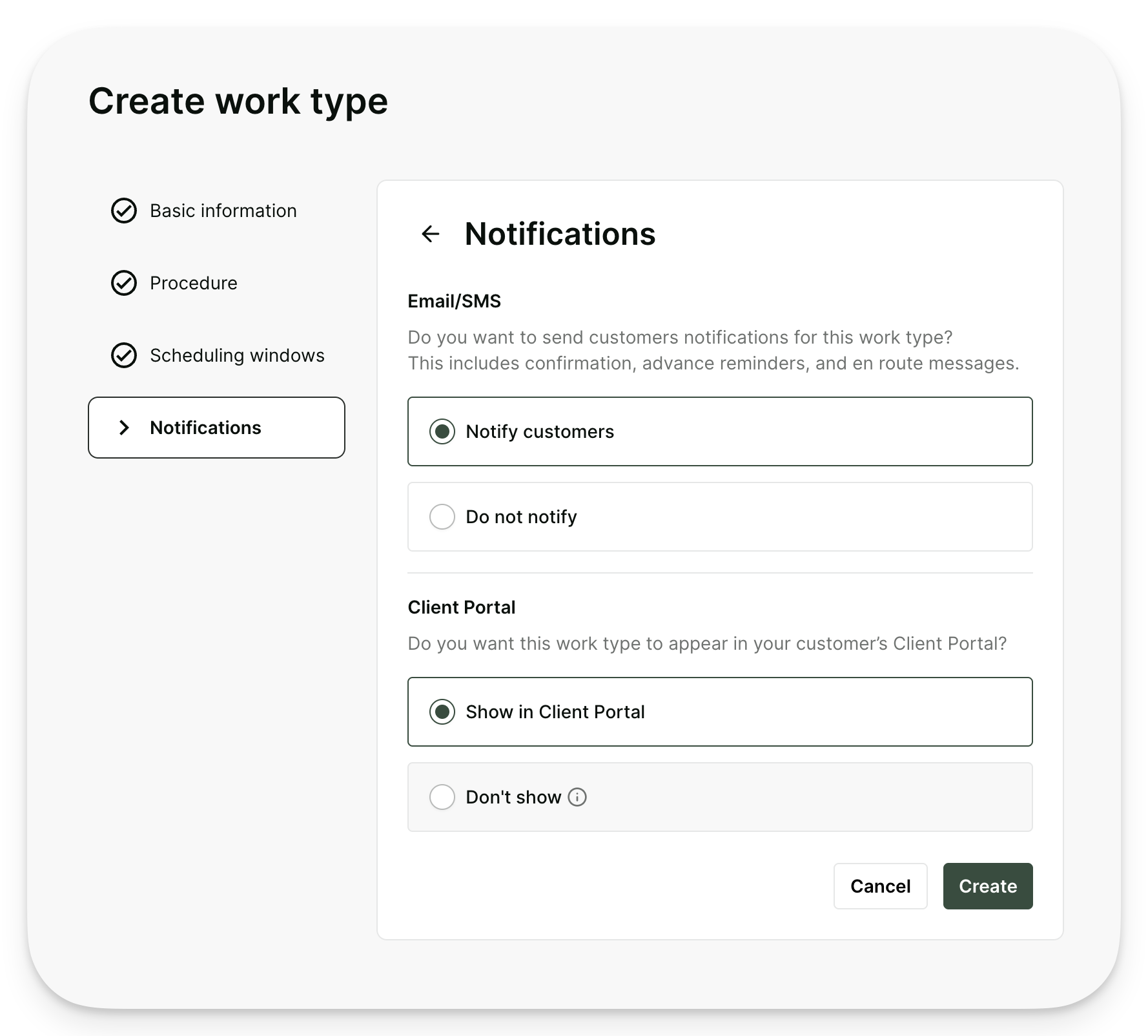
Task: Click the Procedure step checkmark icon
Action: pos(124,283)
